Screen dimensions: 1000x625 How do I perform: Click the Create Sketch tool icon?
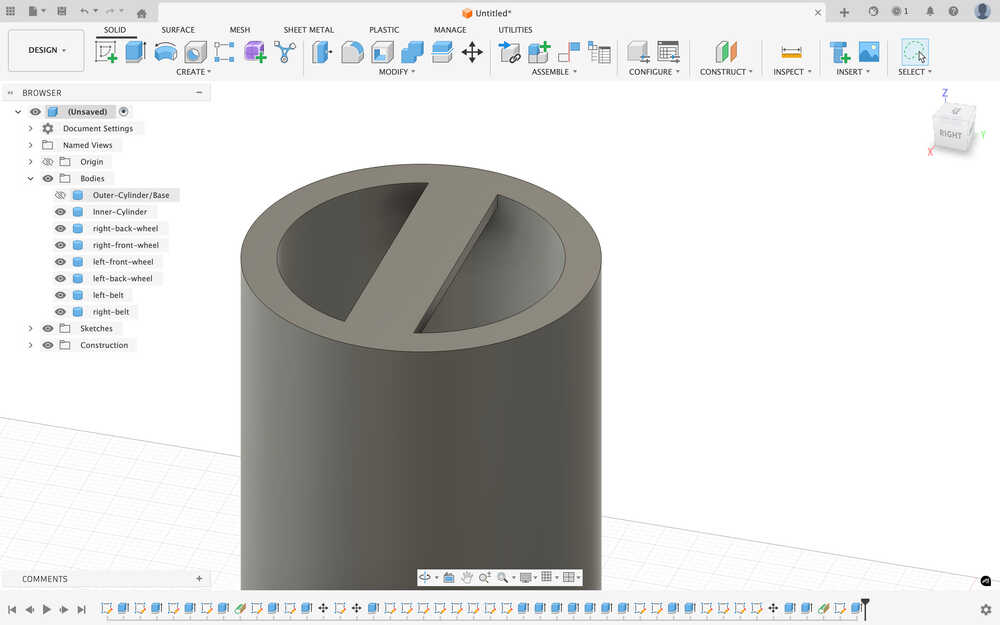coord(106,52)
